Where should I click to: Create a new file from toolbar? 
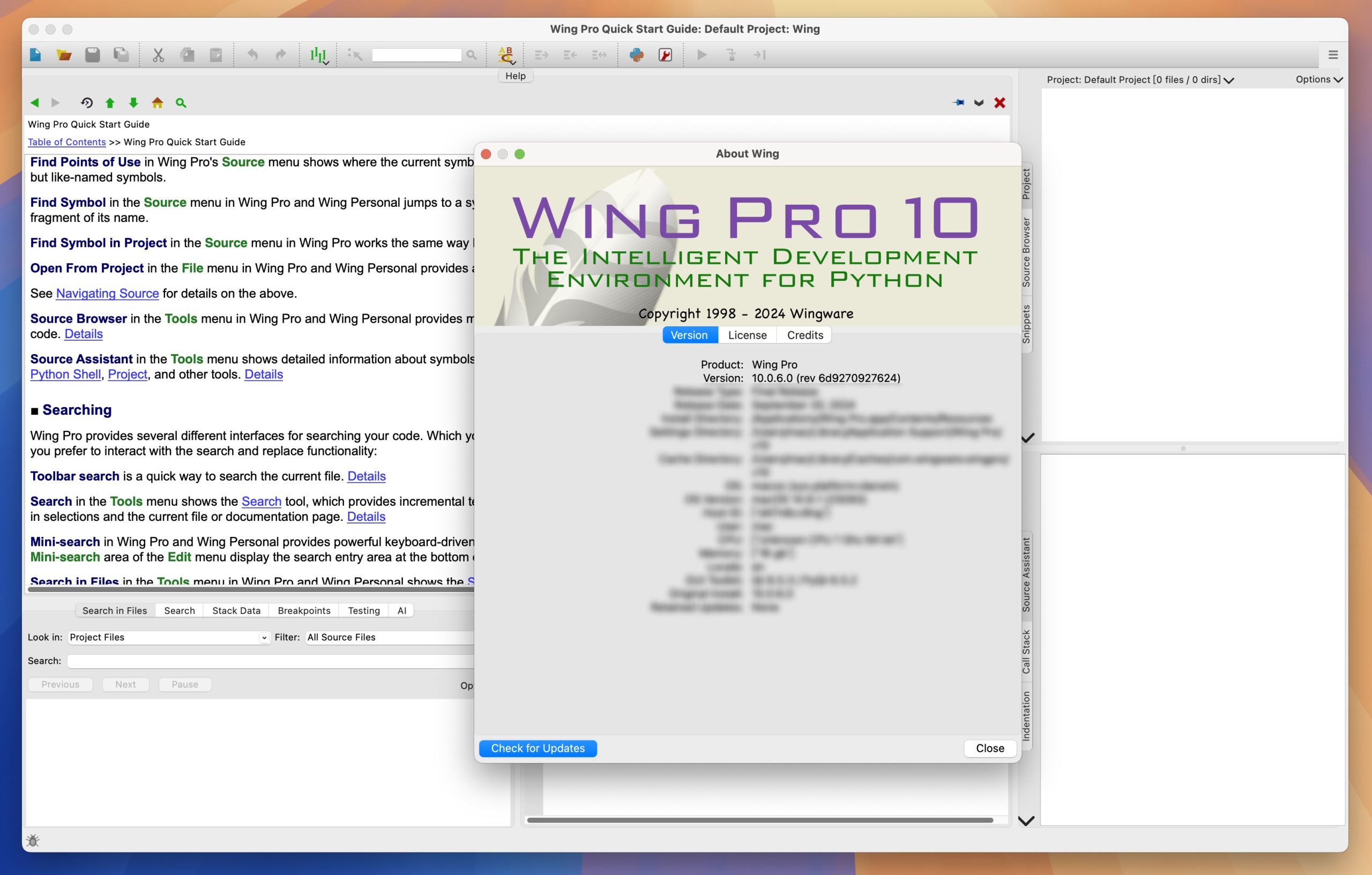(35, 55)
